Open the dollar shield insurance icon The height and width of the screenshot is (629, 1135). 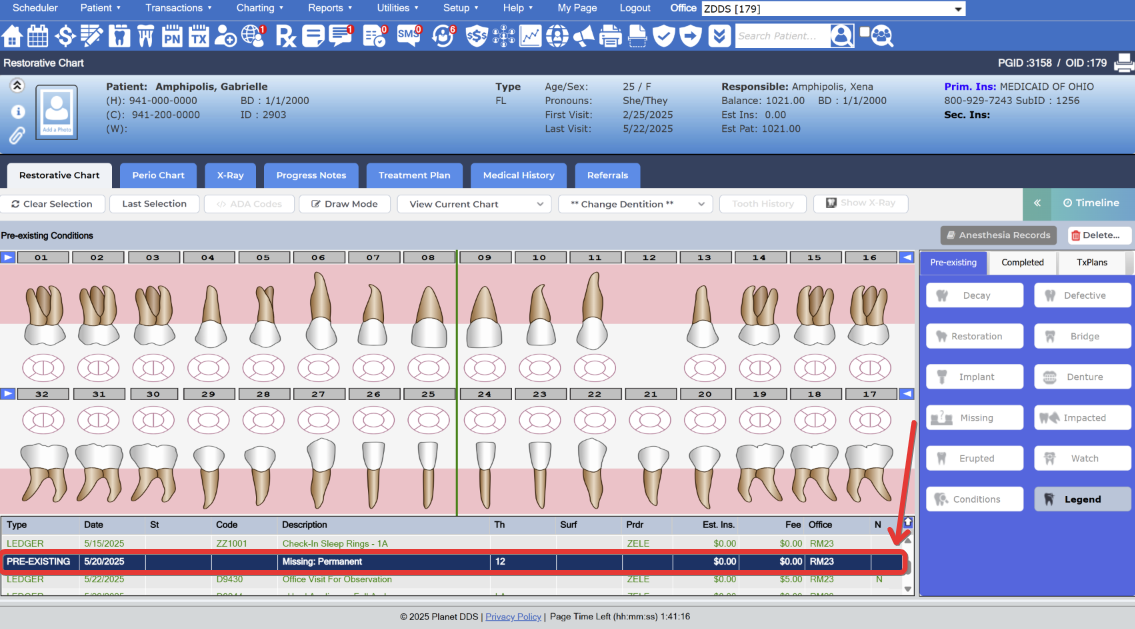[476, 35]
